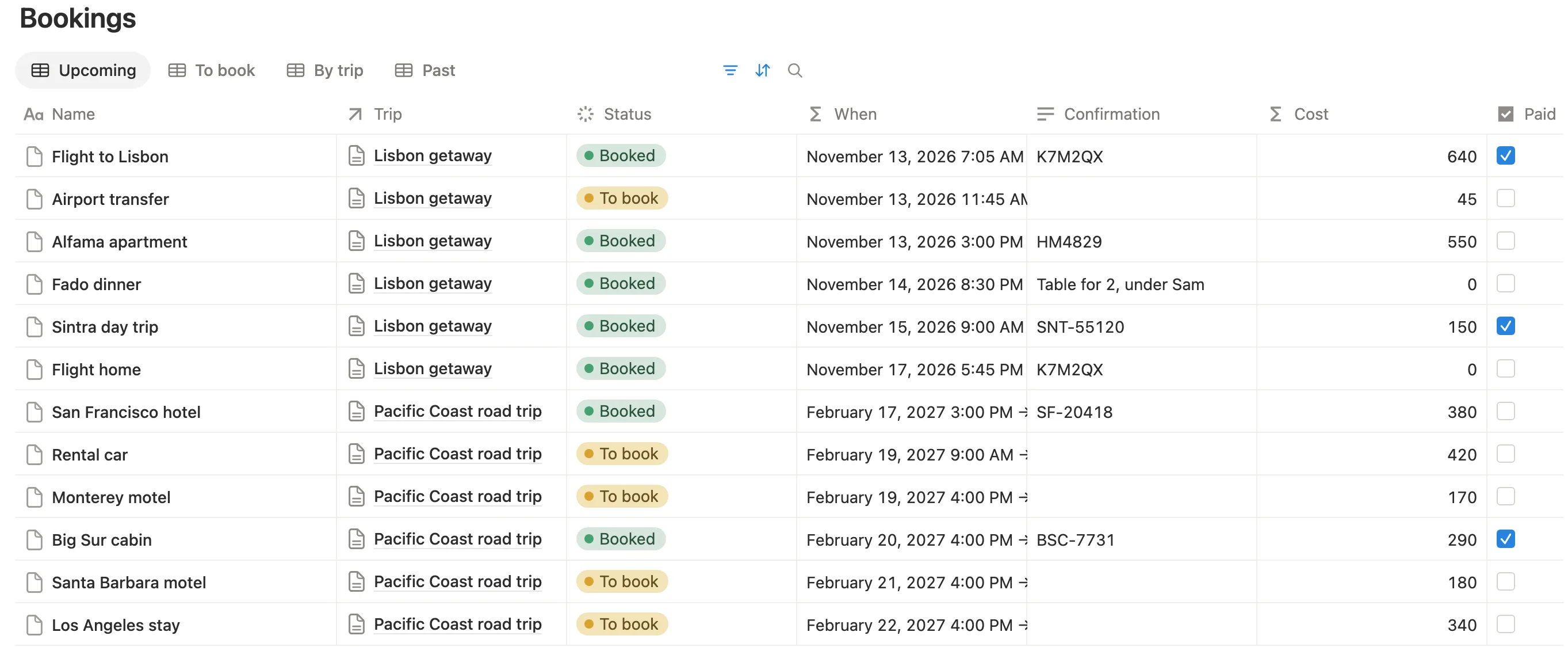This screenshot has width=1568, height=647.
Task: Click the page icon beside Santa Barbara motel
Action: [35, 583]
